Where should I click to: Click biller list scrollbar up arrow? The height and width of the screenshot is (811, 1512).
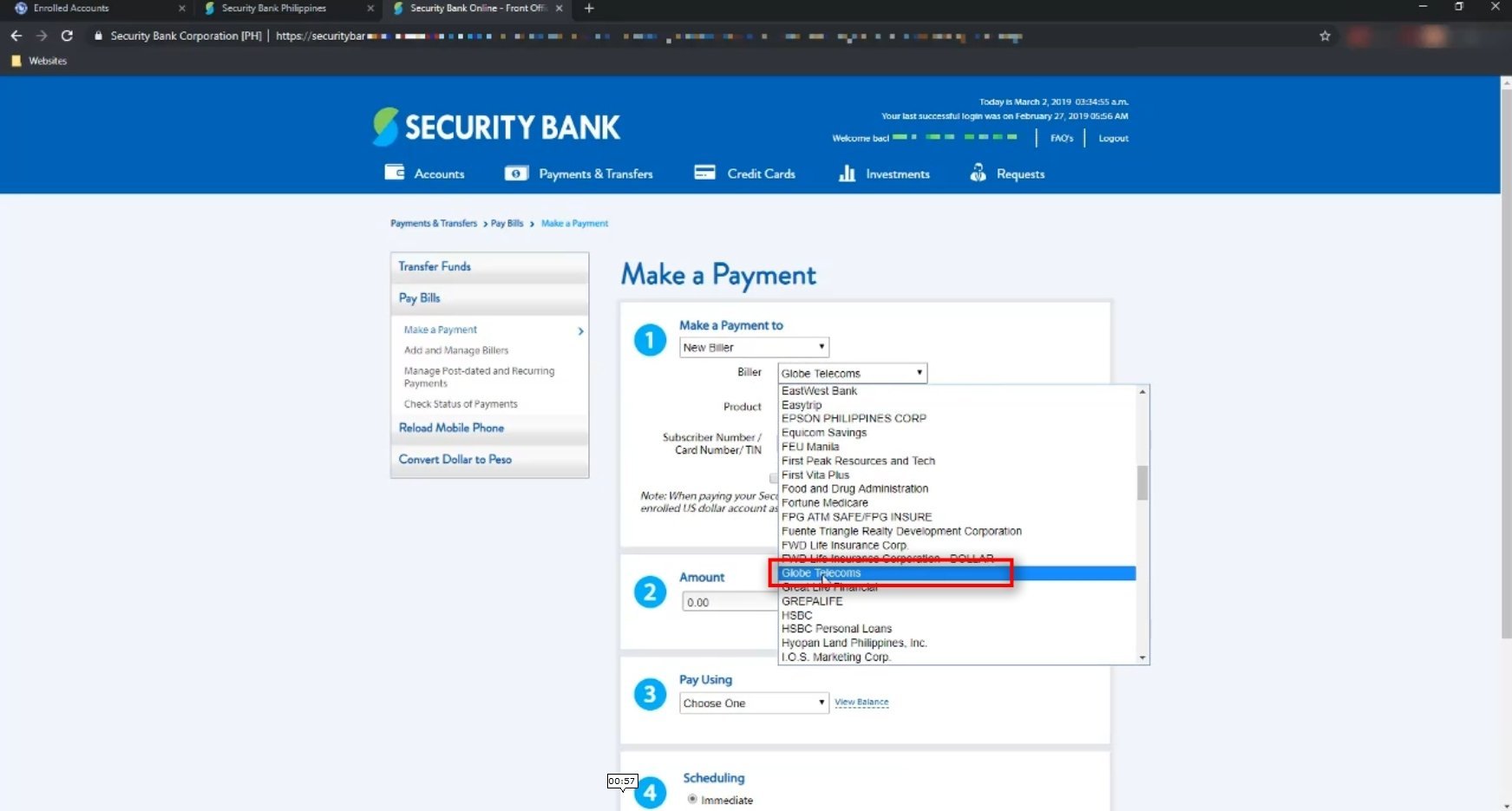tap(1142, 392)
